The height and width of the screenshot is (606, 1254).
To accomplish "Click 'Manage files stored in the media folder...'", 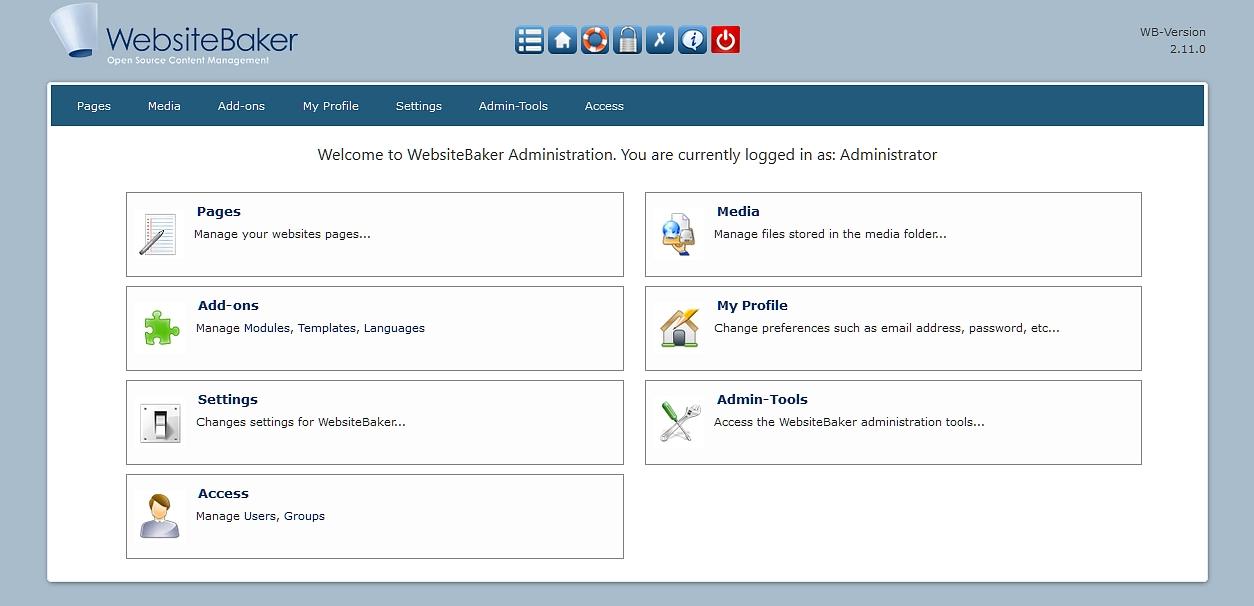I will tap(830, 234).
